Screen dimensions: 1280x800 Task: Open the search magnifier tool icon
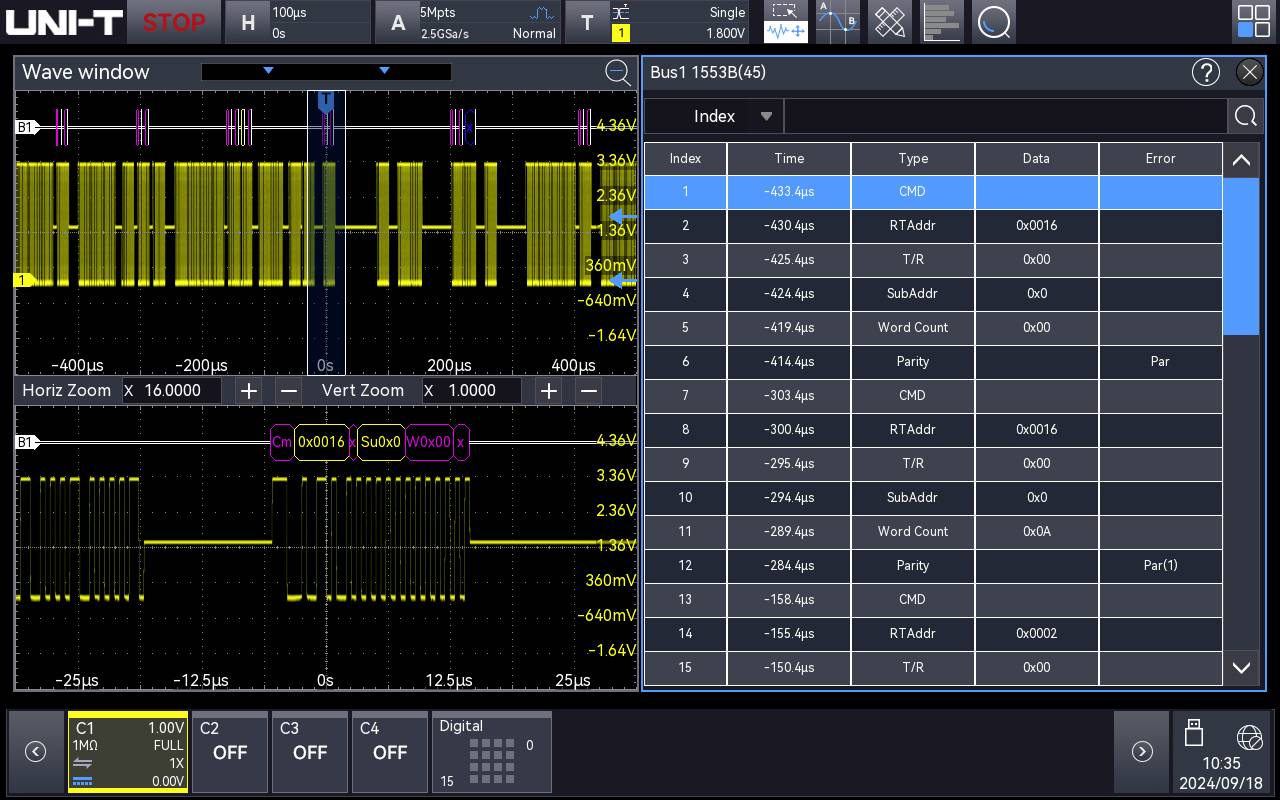pos(994,22)
